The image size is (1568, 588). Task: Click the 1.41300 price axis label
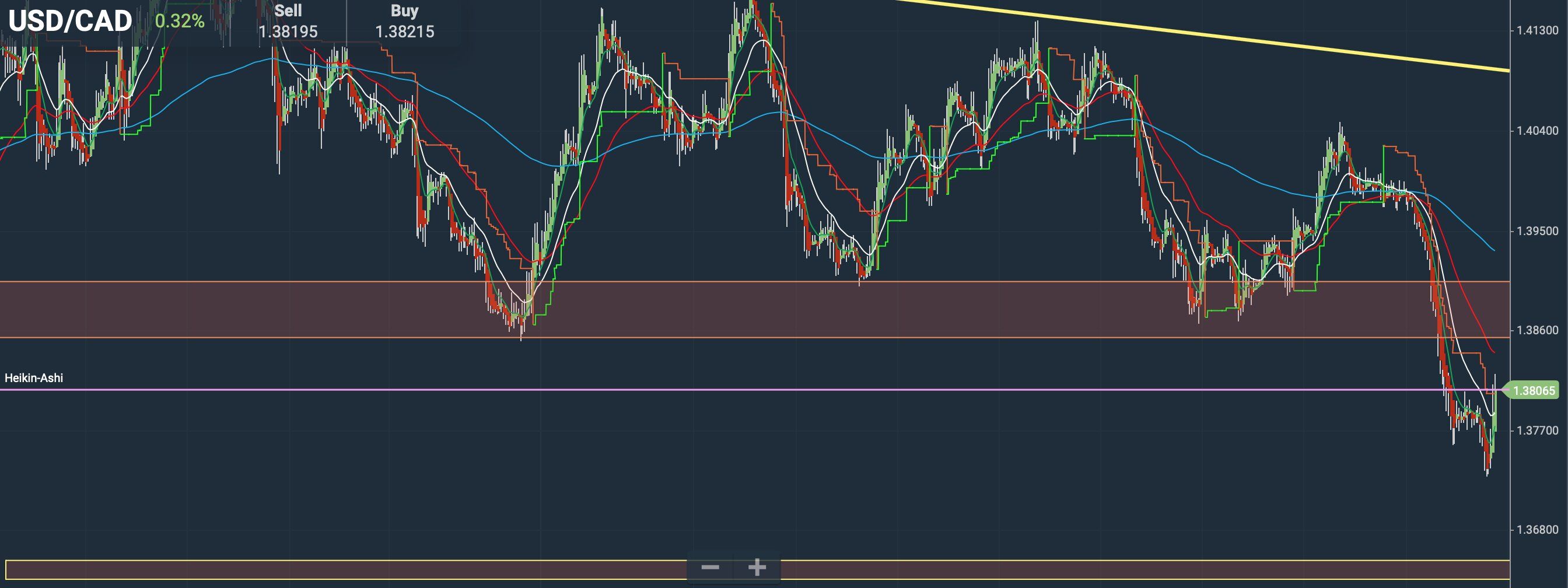coord(1537,30)
